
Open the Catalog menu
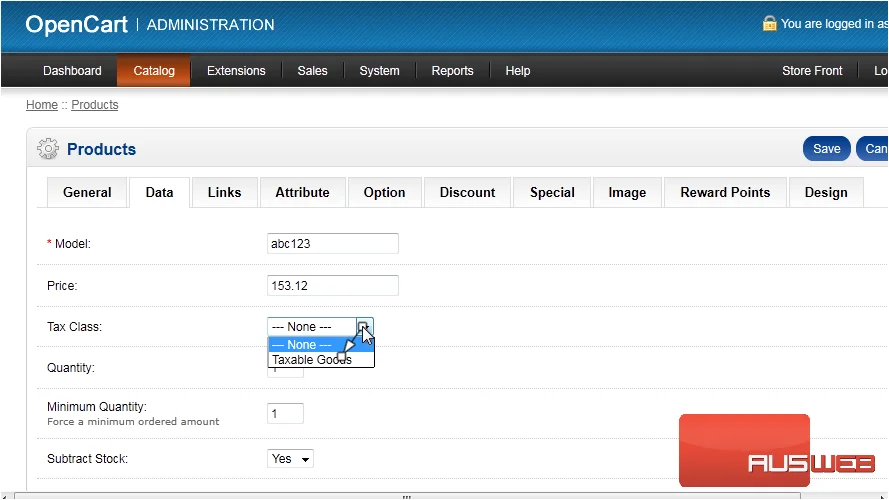pyautogui.click(x=154, y=71)
